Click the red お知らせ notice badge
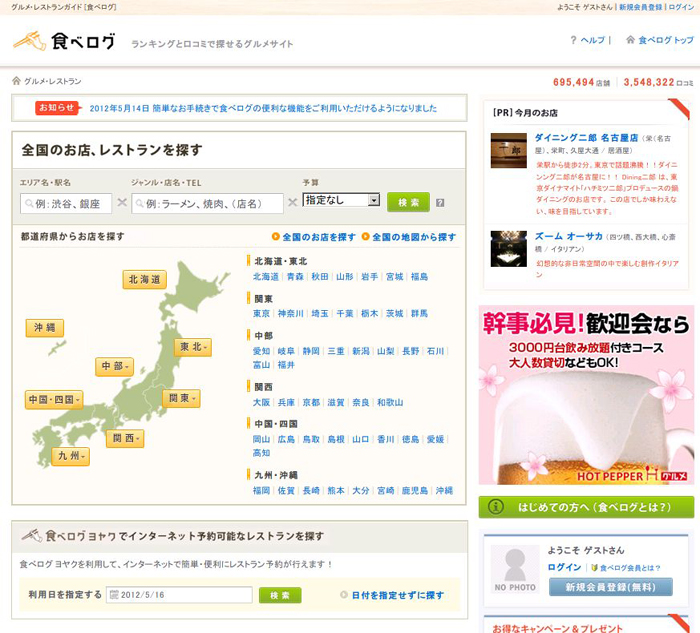This screenshot has width=700, height=633. click(56, 108)
